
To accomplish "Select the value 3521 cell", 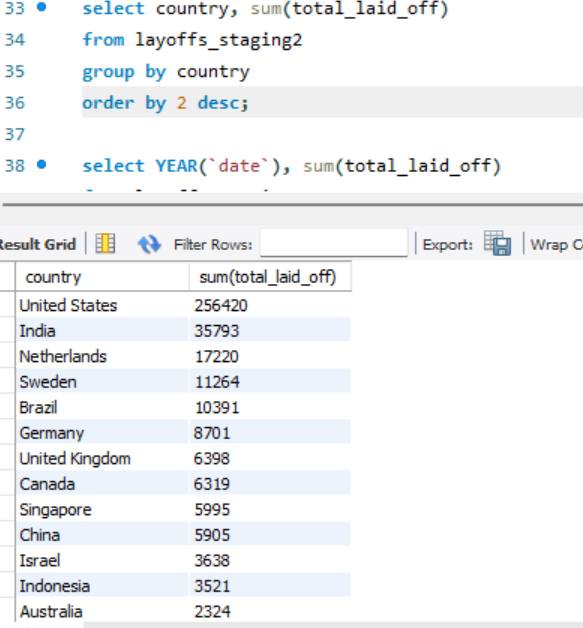I will [270, 586].
